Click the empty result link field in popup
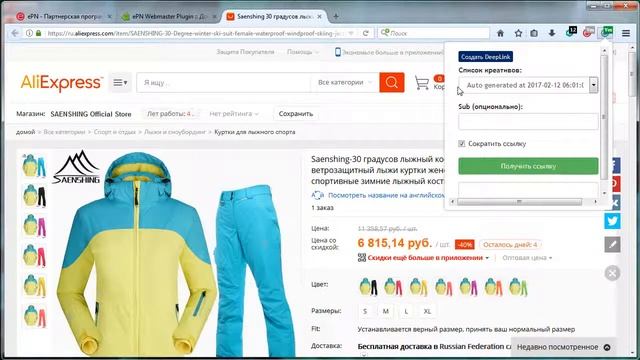Viewport: 640px width, 360px height. (528, 190)
